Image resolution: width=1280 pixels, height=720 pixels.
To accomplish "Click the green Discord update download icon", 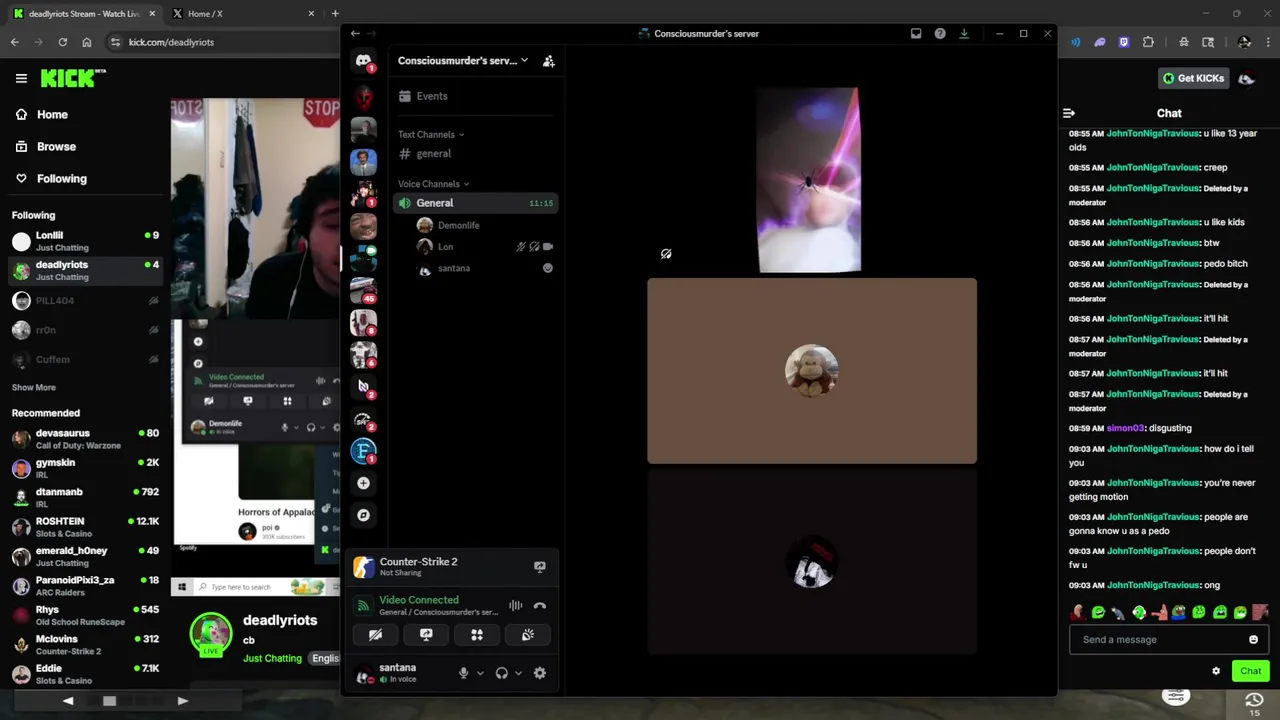I will [x=964, y=33].
